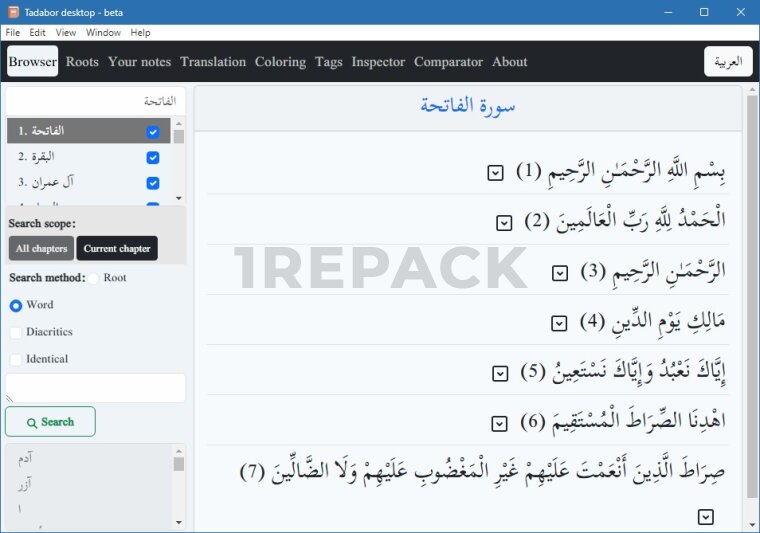Open the Window menu
760x533 pixels.
point(103,33)
